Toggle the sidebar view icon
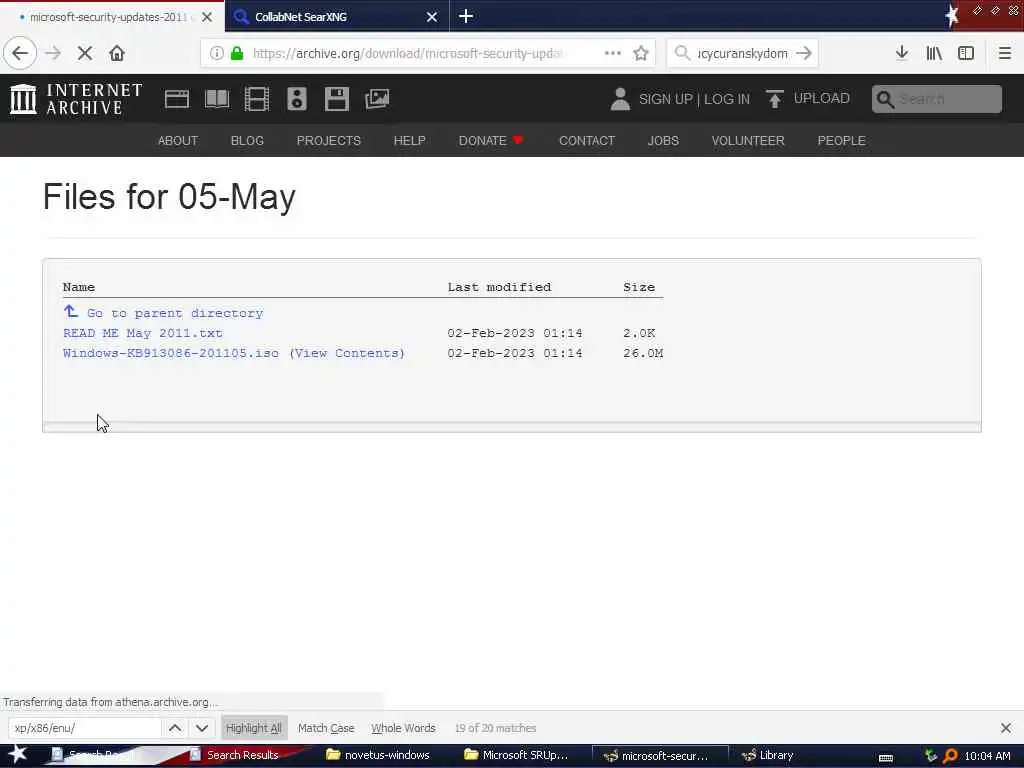Image resolution: width=1024 pixels, height=768 pixels. pos(966,53)
